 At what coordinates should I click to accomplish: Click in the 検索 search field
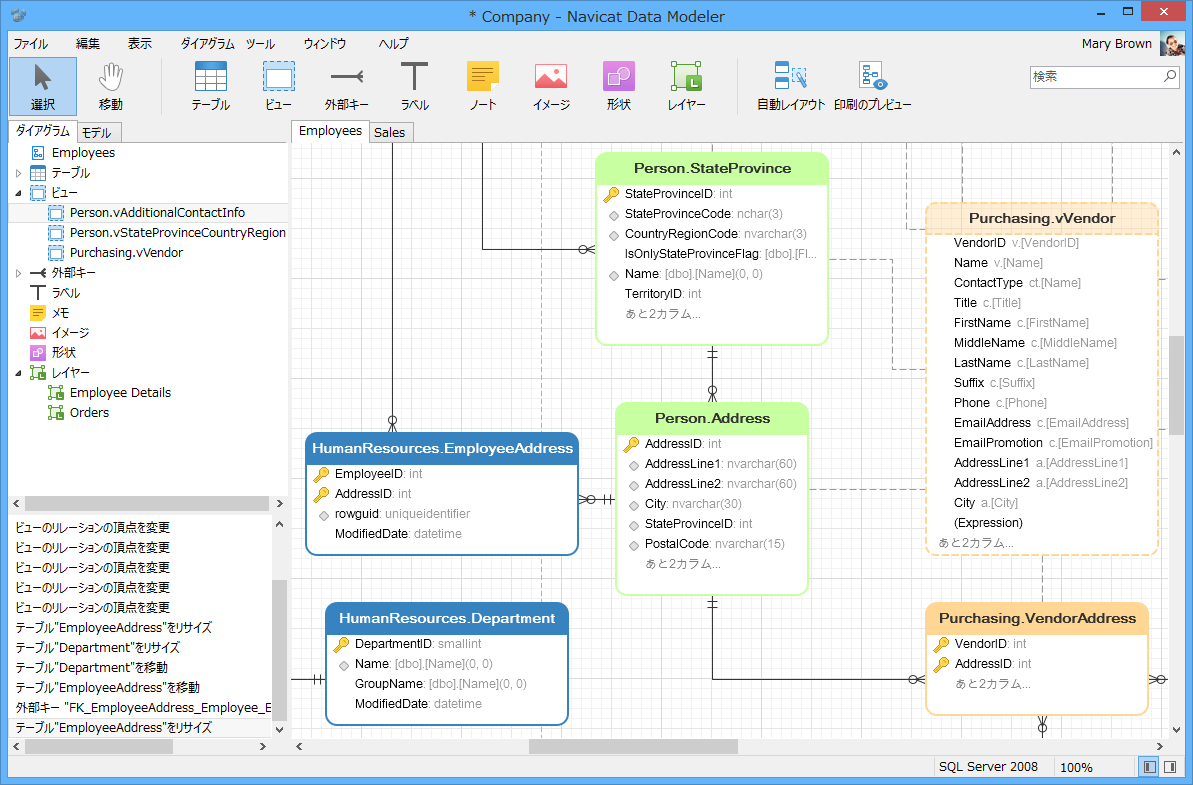(1096, 76)
